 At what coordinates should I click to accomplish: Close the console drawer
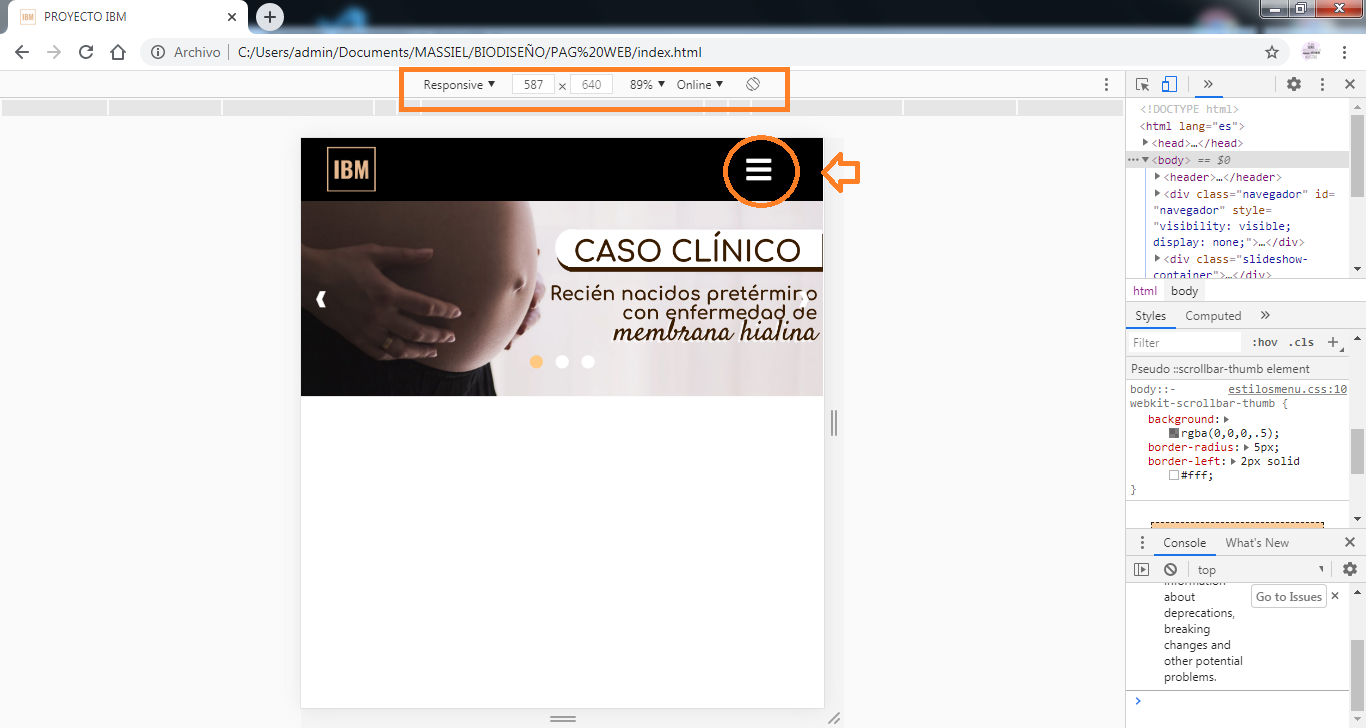1350,542
